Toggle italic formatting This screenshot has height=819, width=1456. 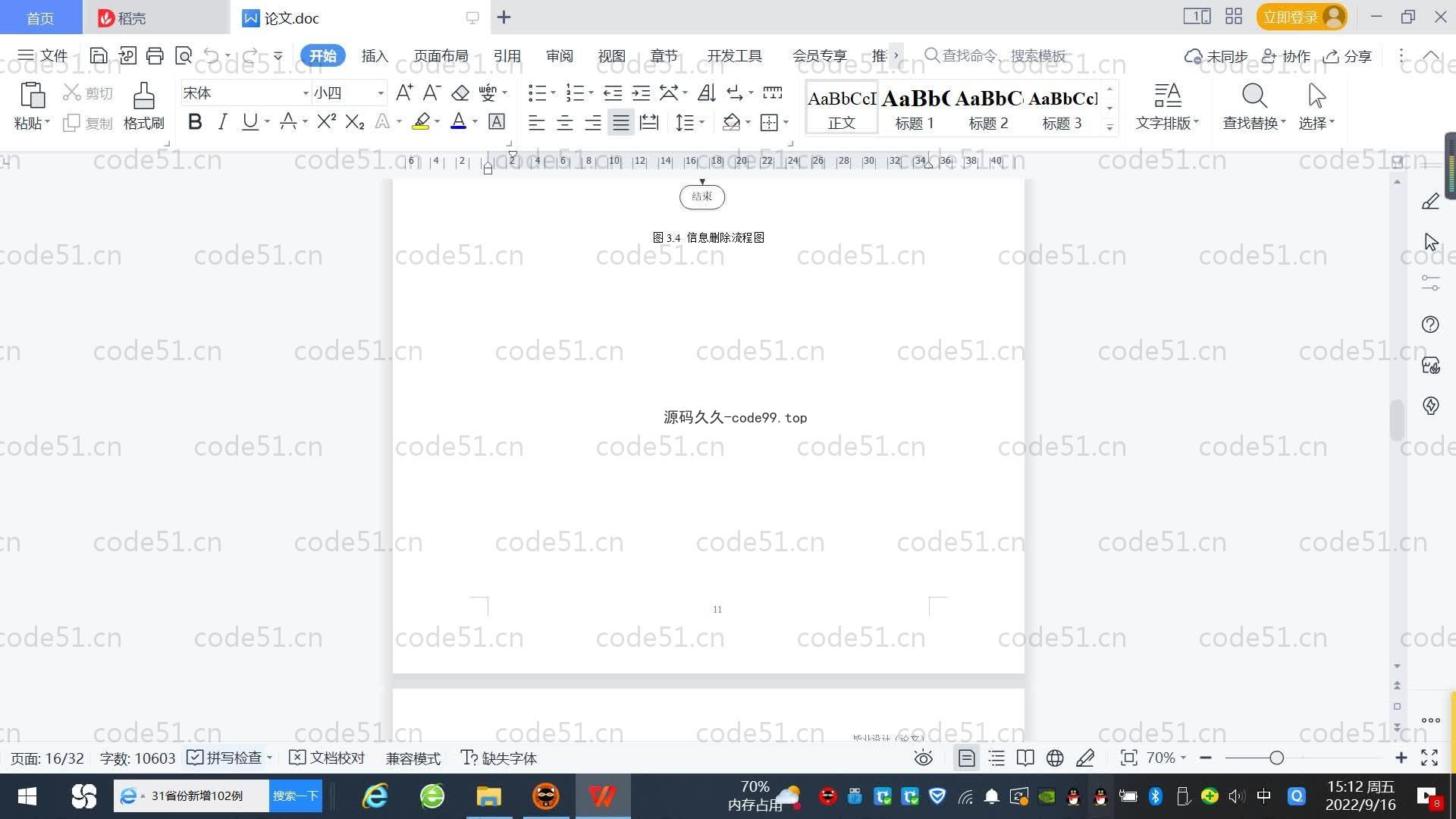(x=222, y=122)
